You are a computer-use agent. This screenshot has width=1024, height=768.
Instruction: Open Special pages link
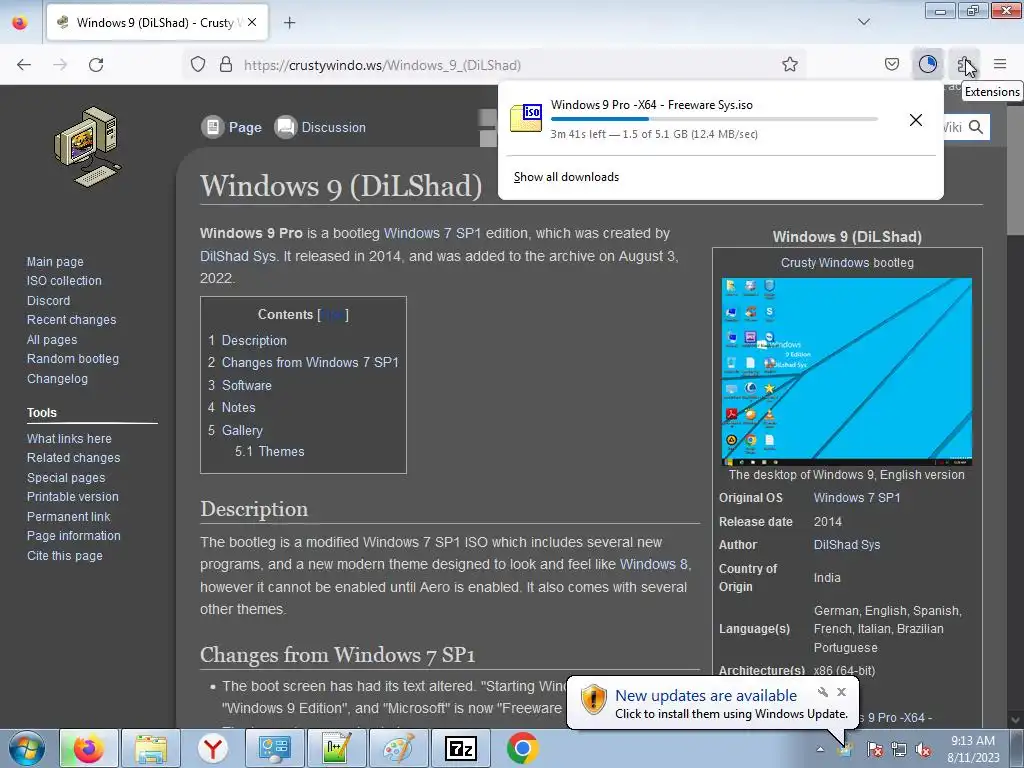[66, 477]
